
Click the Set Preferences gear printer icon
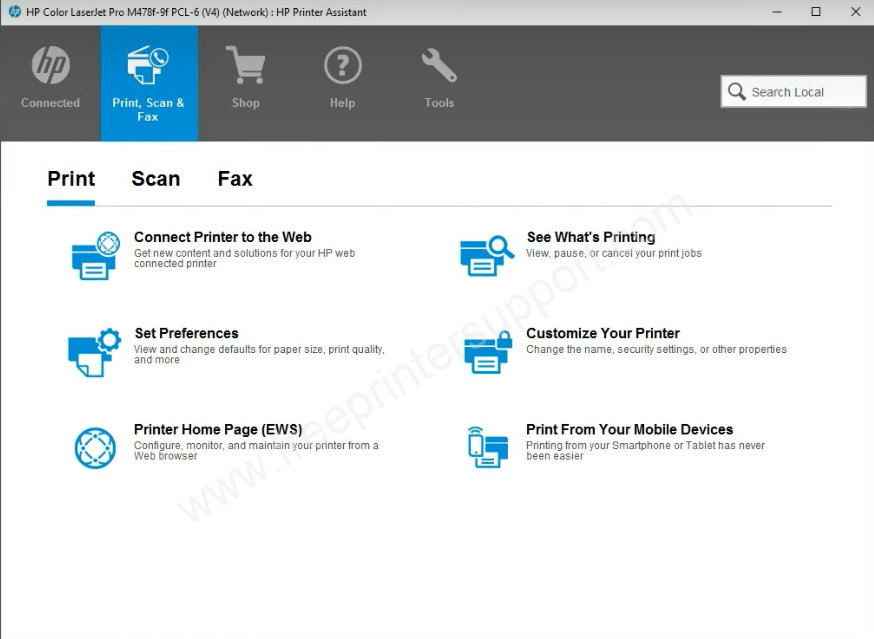(x=94, y=352)
